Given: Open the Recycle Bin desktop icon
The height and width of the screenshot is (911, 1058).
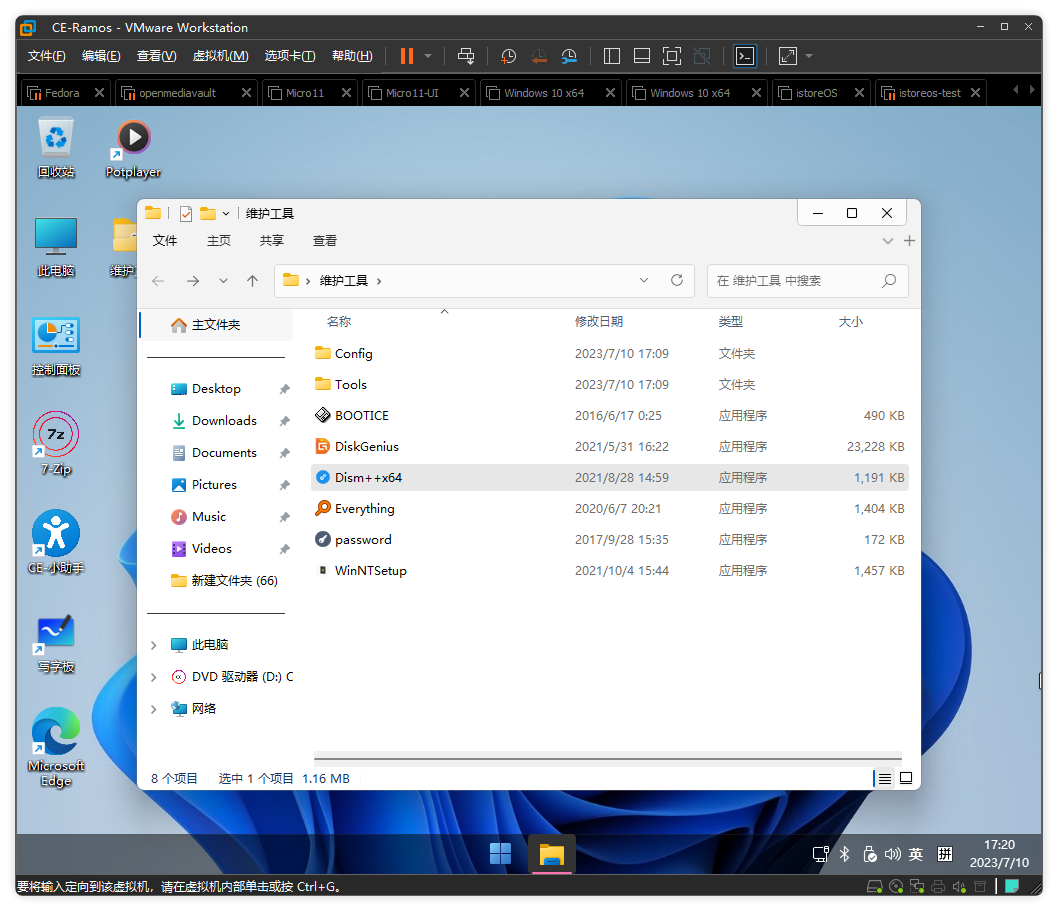Looking at the screenshot, I should click(56, 148).
